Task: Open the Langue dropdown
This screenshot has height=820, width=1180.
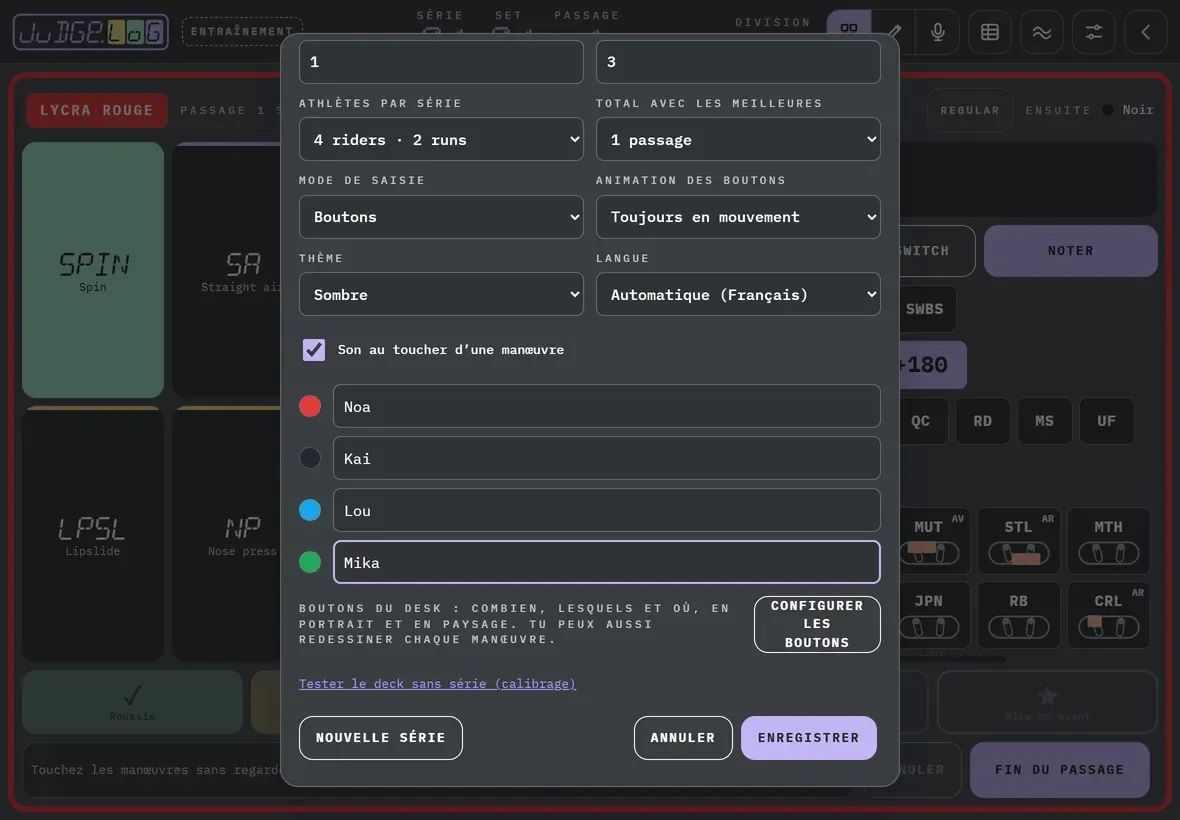Action: point(738,294)
